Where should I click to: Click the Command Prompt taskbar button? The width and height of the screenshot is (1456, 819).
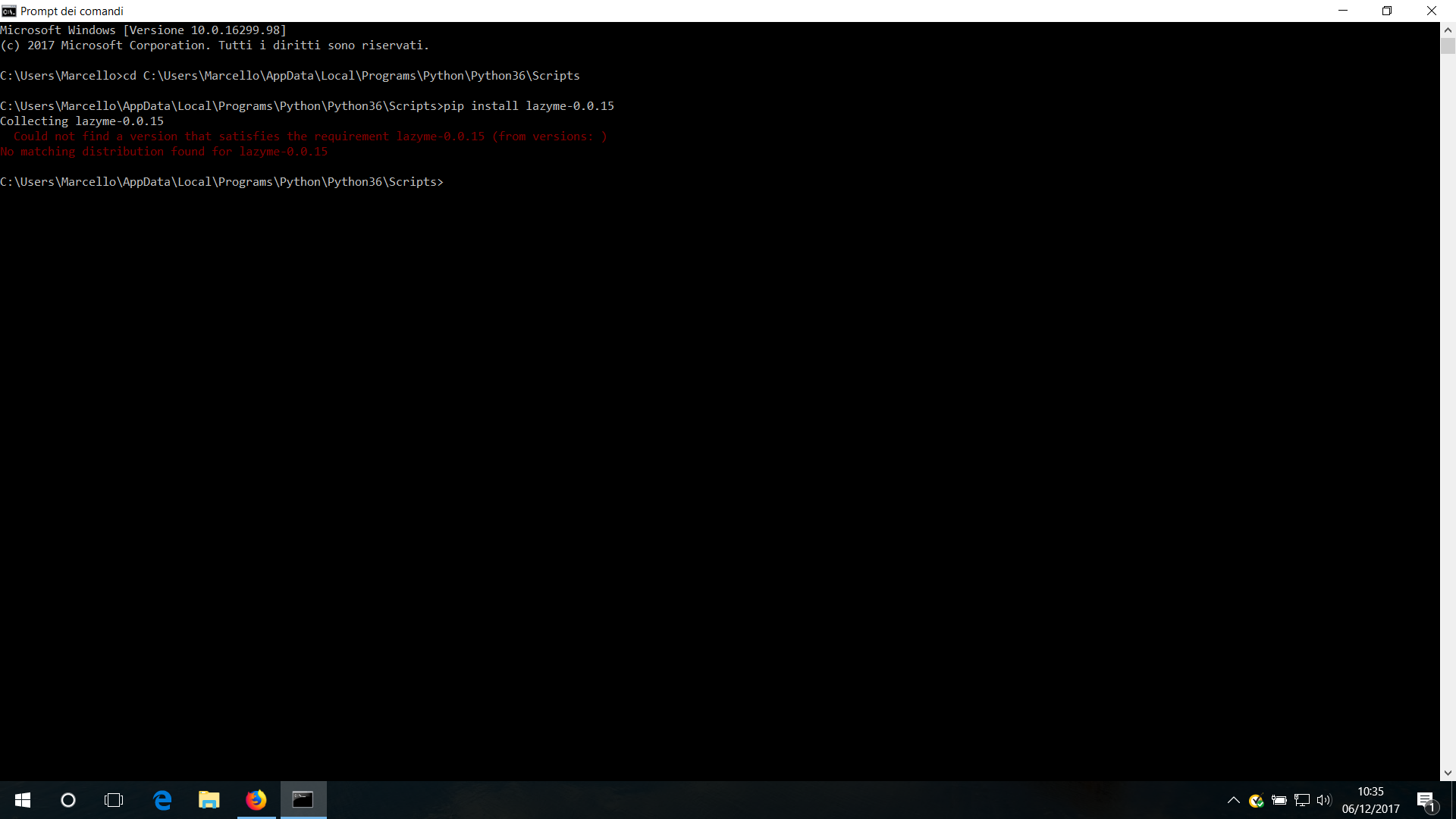click(303, 800)
